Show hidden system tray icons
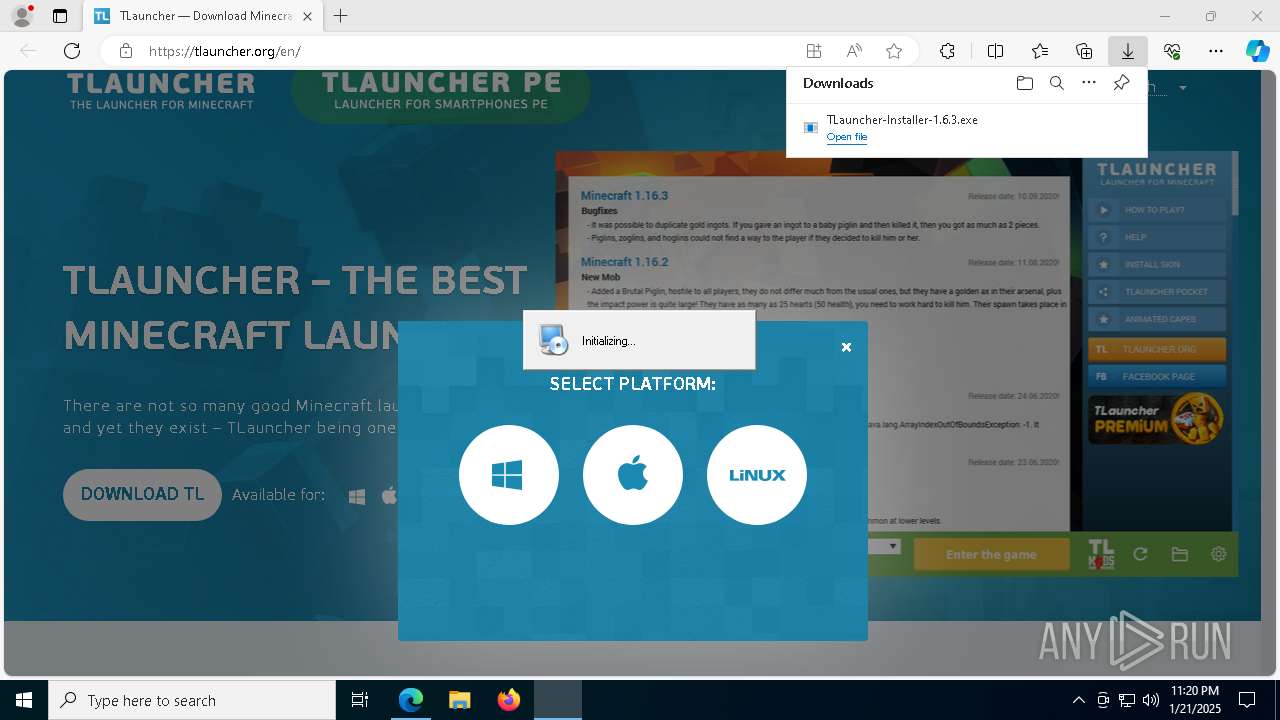The height and width of the screenshot is (720, 1280). (1078, 700)
